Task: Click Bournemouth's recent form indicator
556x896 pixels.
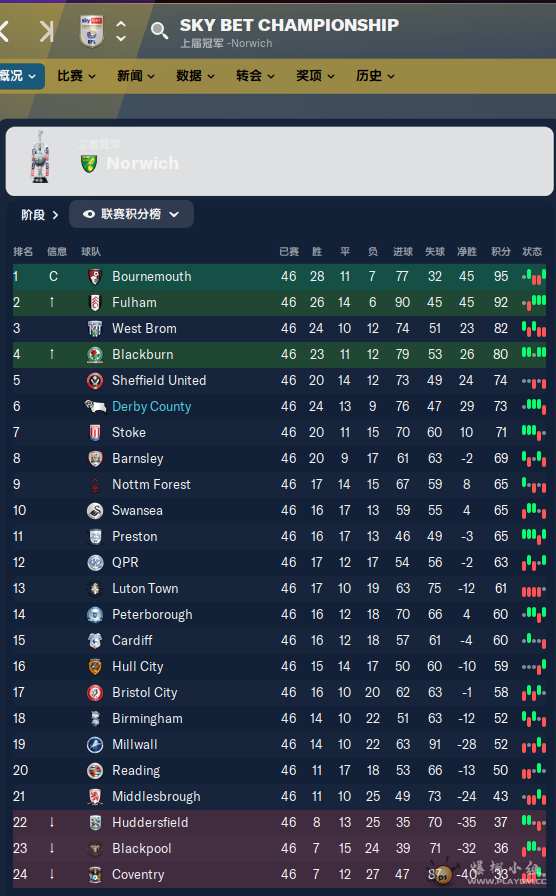Action: [x=534, y=277]
